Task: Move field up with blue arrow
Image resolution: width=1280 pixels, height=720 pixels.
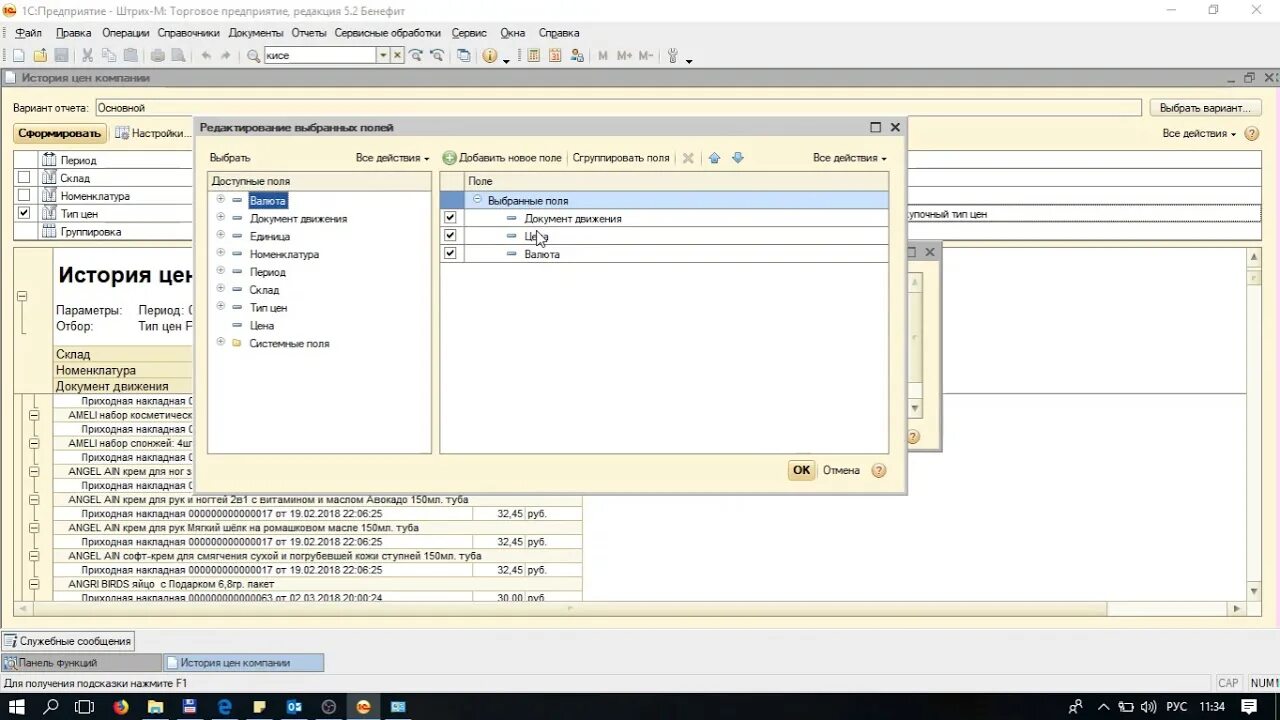Action: [714, 158]
